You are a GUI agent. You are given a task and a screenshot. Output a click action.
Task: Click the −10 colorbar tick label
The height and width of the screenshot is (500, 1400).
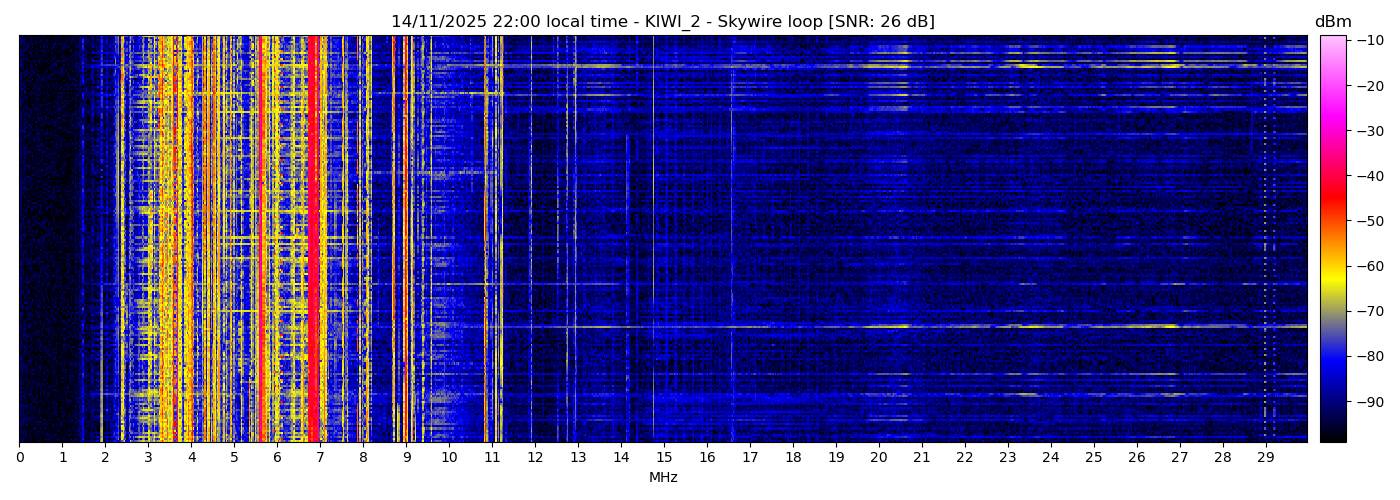[1370, 40]
